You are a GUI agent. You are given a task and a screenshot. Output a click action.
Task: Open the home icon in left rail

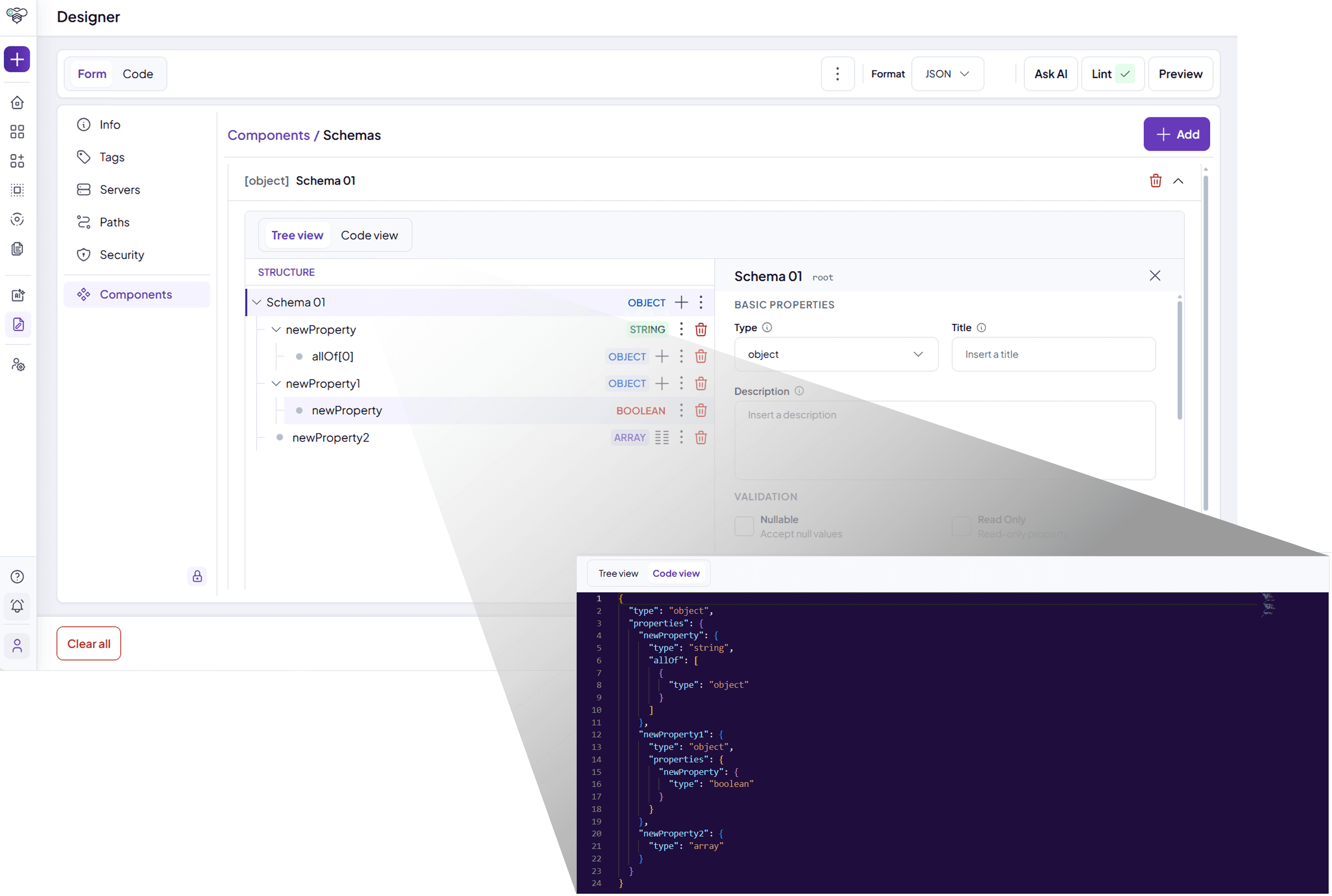click(x=17, y=103)
